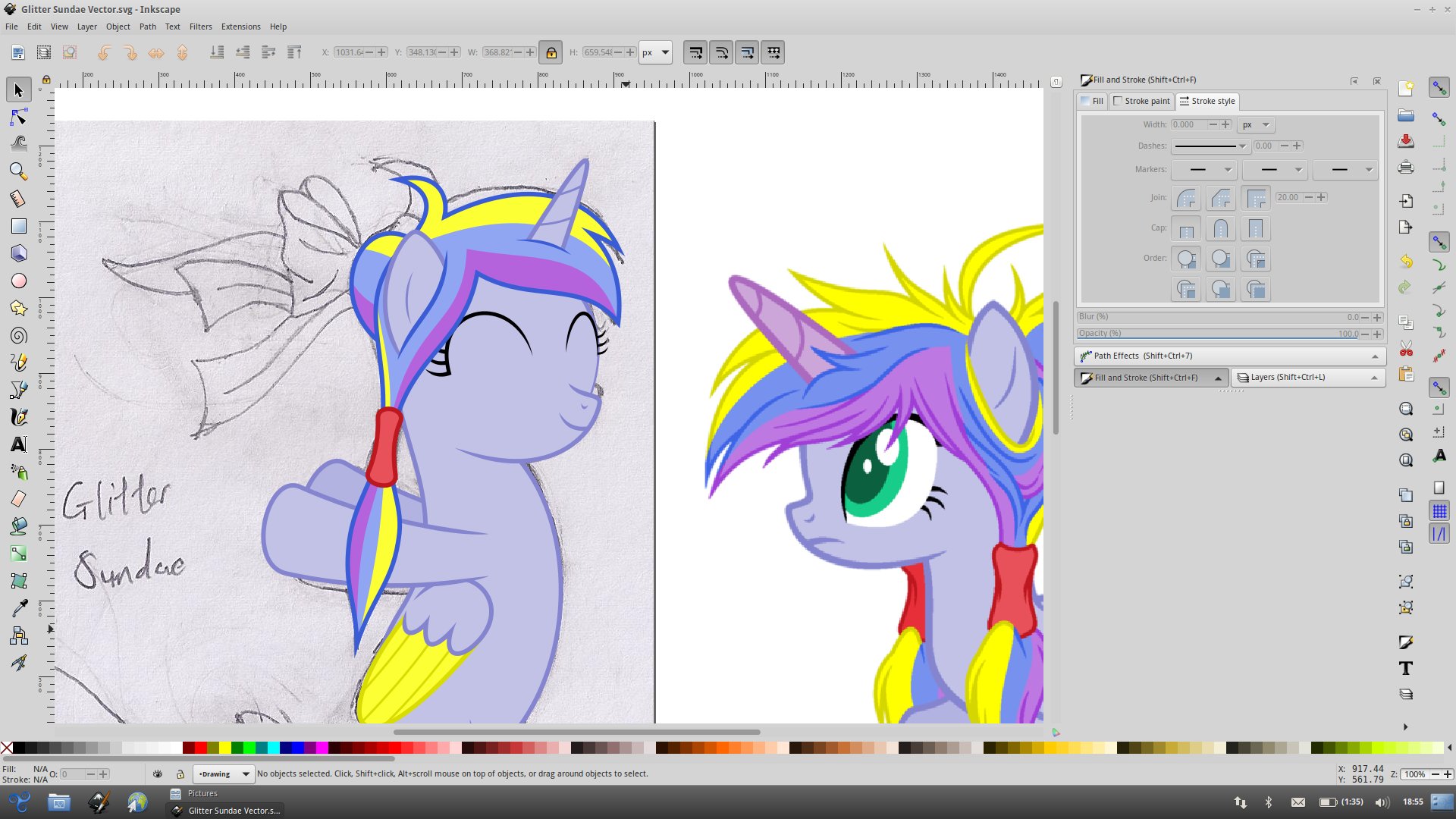Image resolution: width=1456 pixels, height=819 pixels.
Task: Select the Star and polygon tool
Action: 18,308
